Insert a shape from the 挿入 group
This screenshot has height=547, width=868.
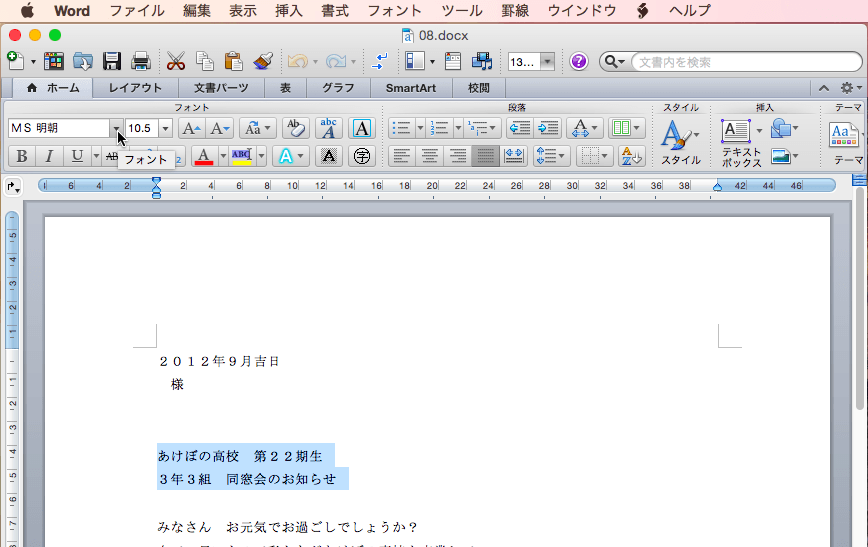click(784, 128)
